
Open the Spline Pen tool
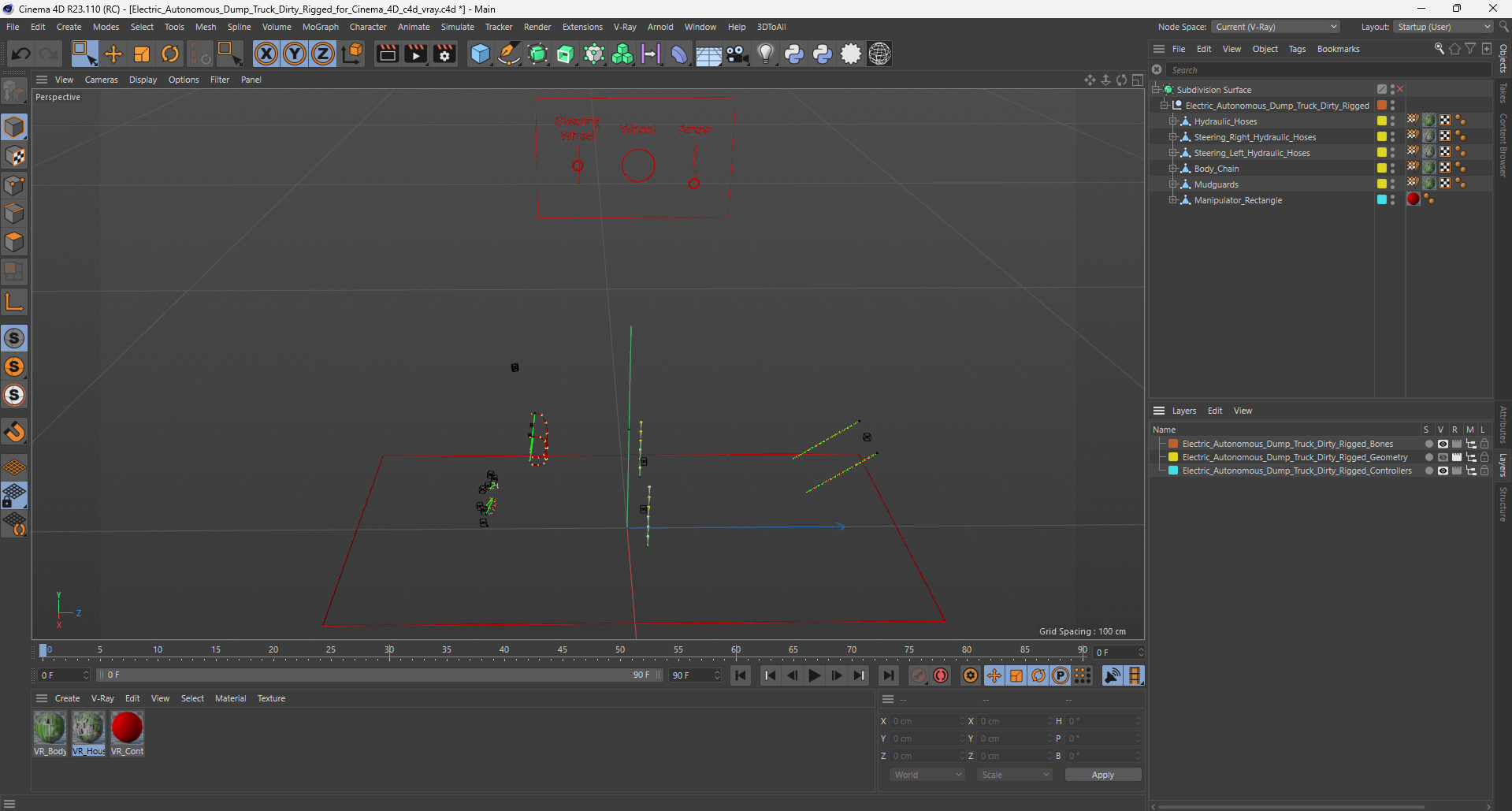click(509, 54)
